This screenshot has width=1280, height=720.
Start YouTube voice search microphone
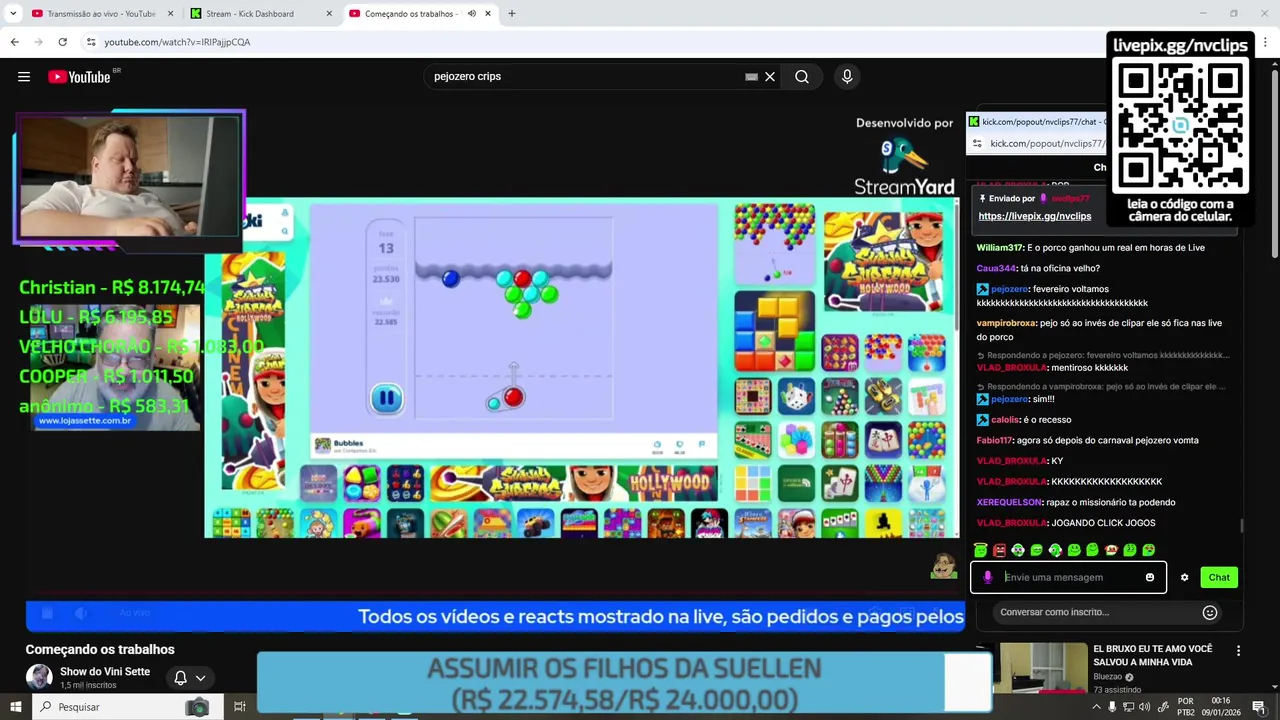point(847,77)
